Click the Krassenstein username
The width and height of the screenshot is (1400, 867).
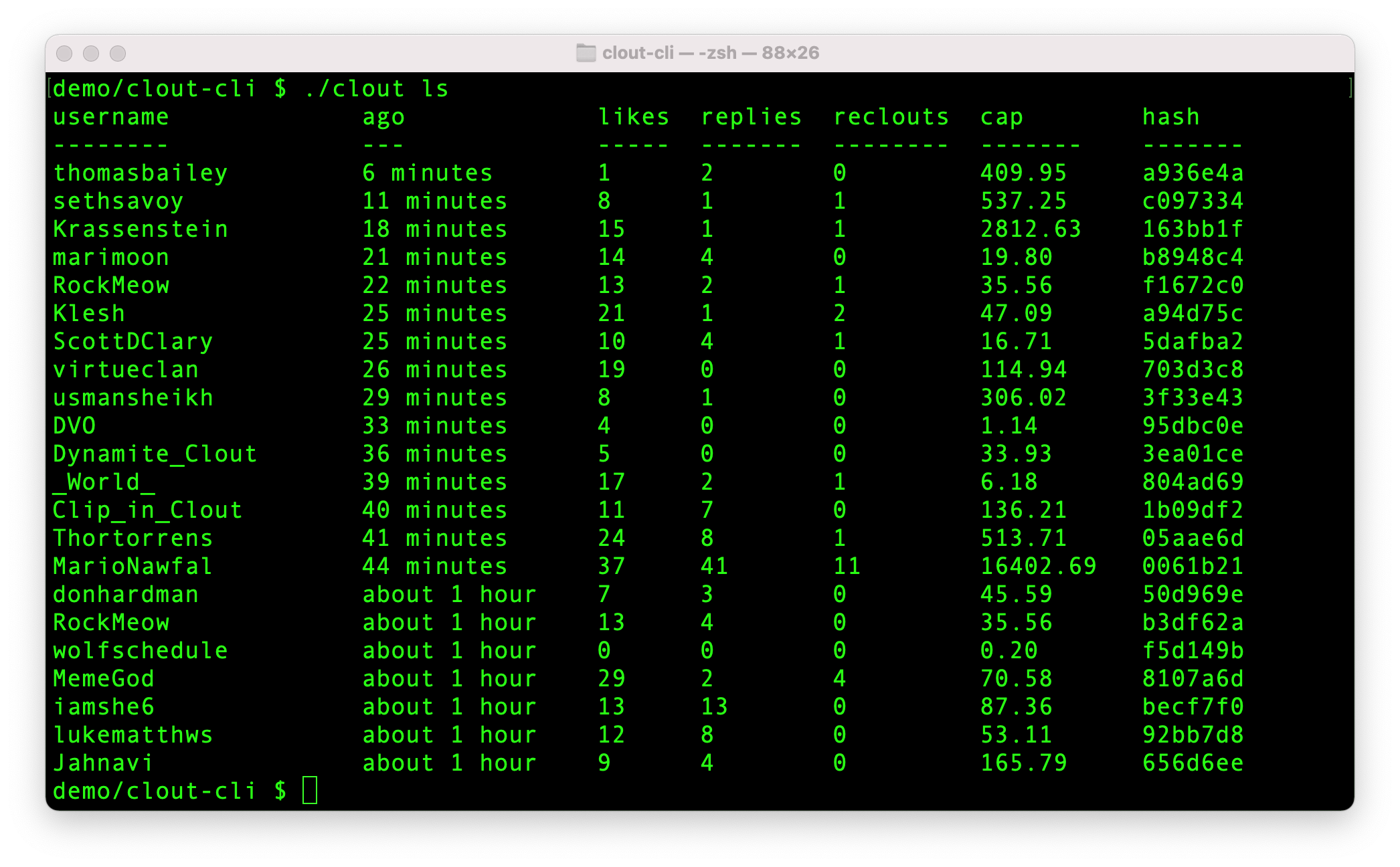tap(141, 229)
